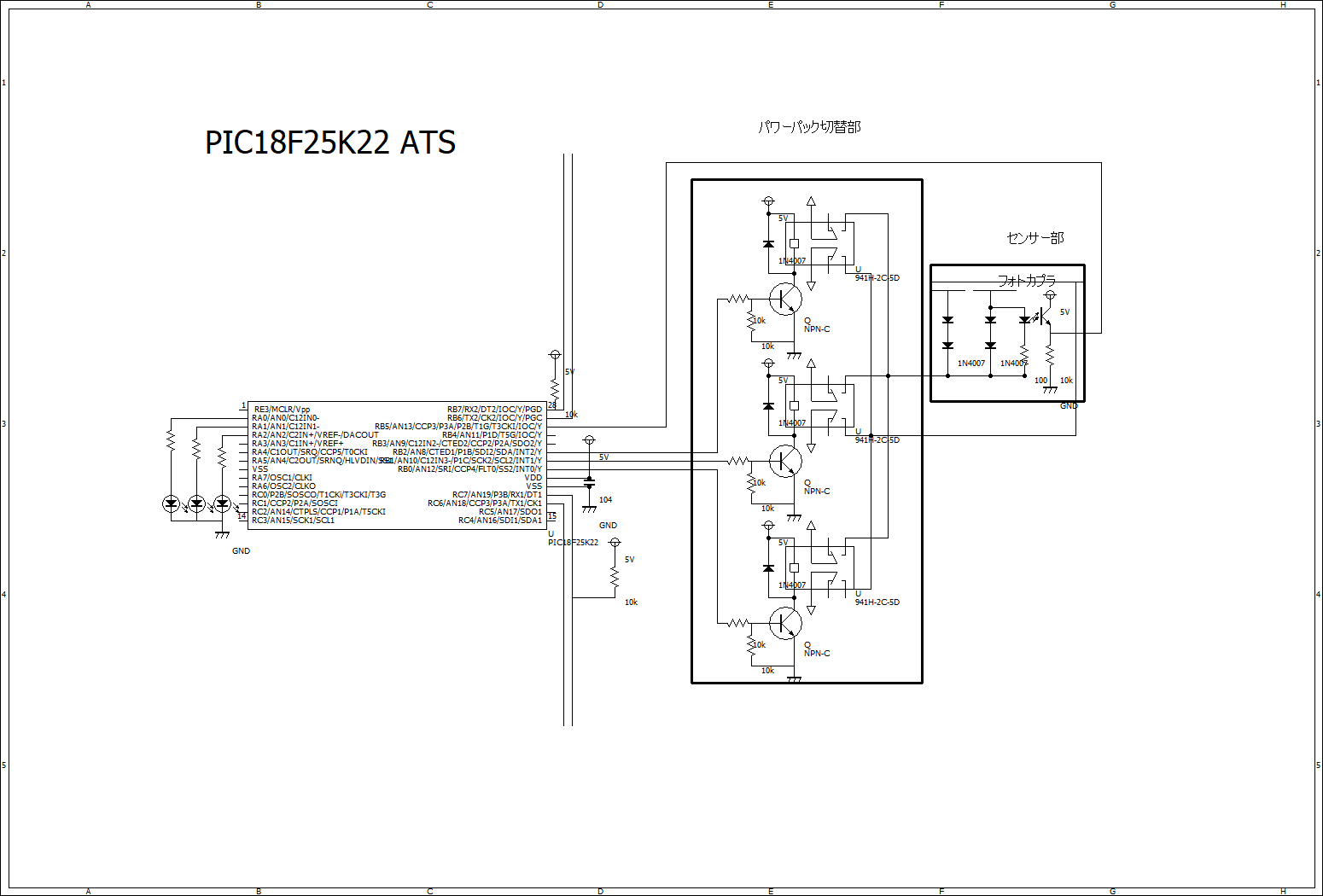Select the VDD pin label on the chip
Image resolution: width=1323 pixels, height=896 pixels.
[x=533, y=478]
